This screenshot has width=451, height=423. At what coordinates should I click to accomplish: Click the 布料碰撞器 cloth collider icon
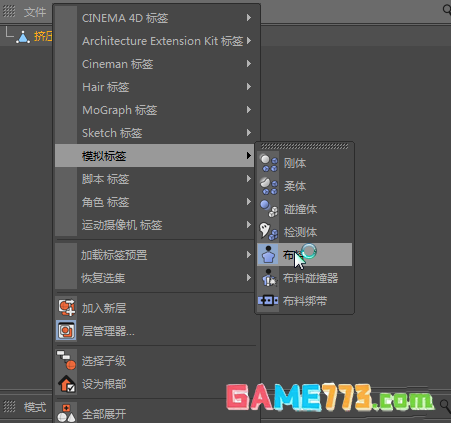[x=269, y=278]
